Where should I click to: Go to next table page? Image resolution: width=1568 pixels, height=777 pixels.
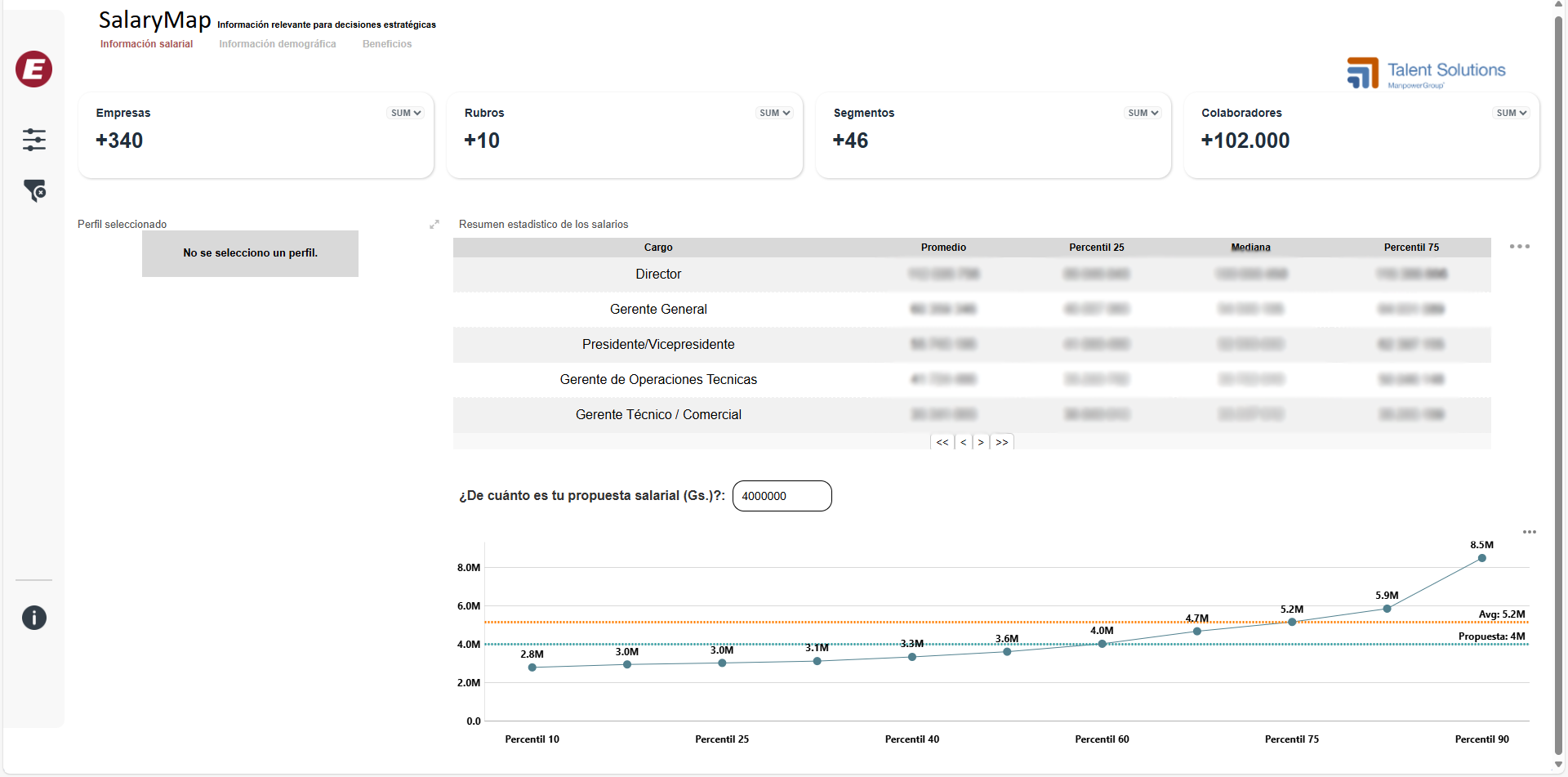point(981,442)
